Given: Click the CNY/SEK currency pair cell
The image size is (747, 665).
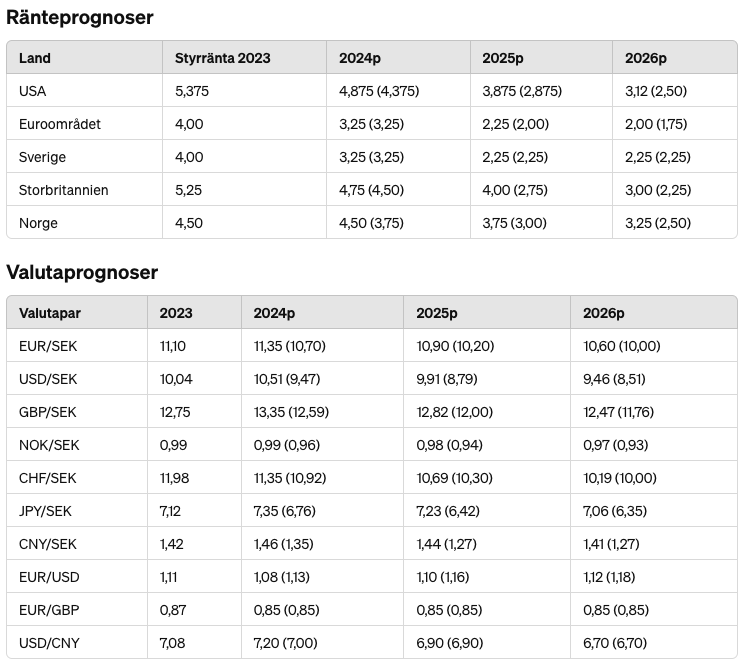Looking at the screenshot, I should click(x=46, y=544).
